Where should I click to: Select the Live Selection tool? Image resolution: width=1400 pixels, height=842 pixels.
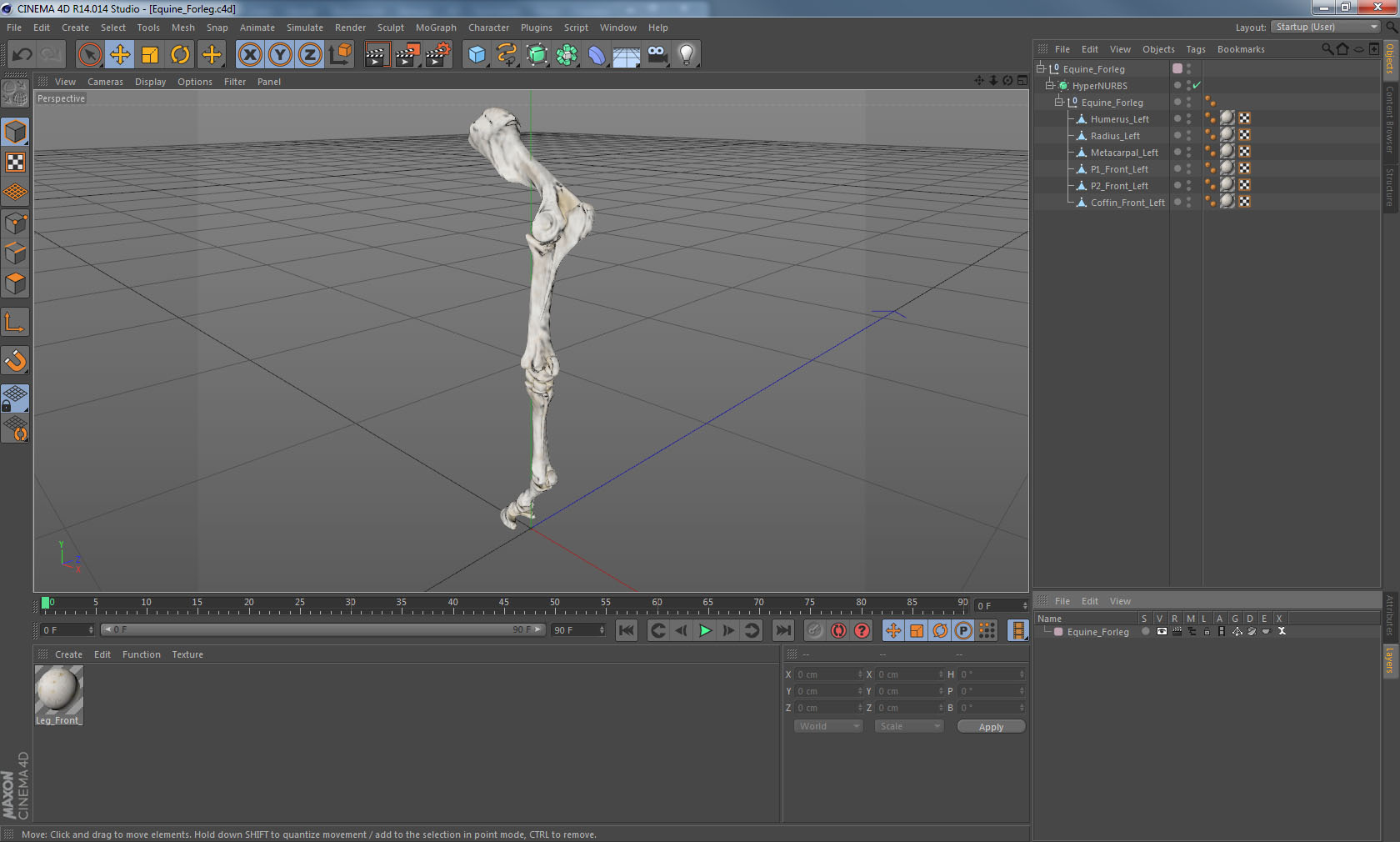point(89,55)
